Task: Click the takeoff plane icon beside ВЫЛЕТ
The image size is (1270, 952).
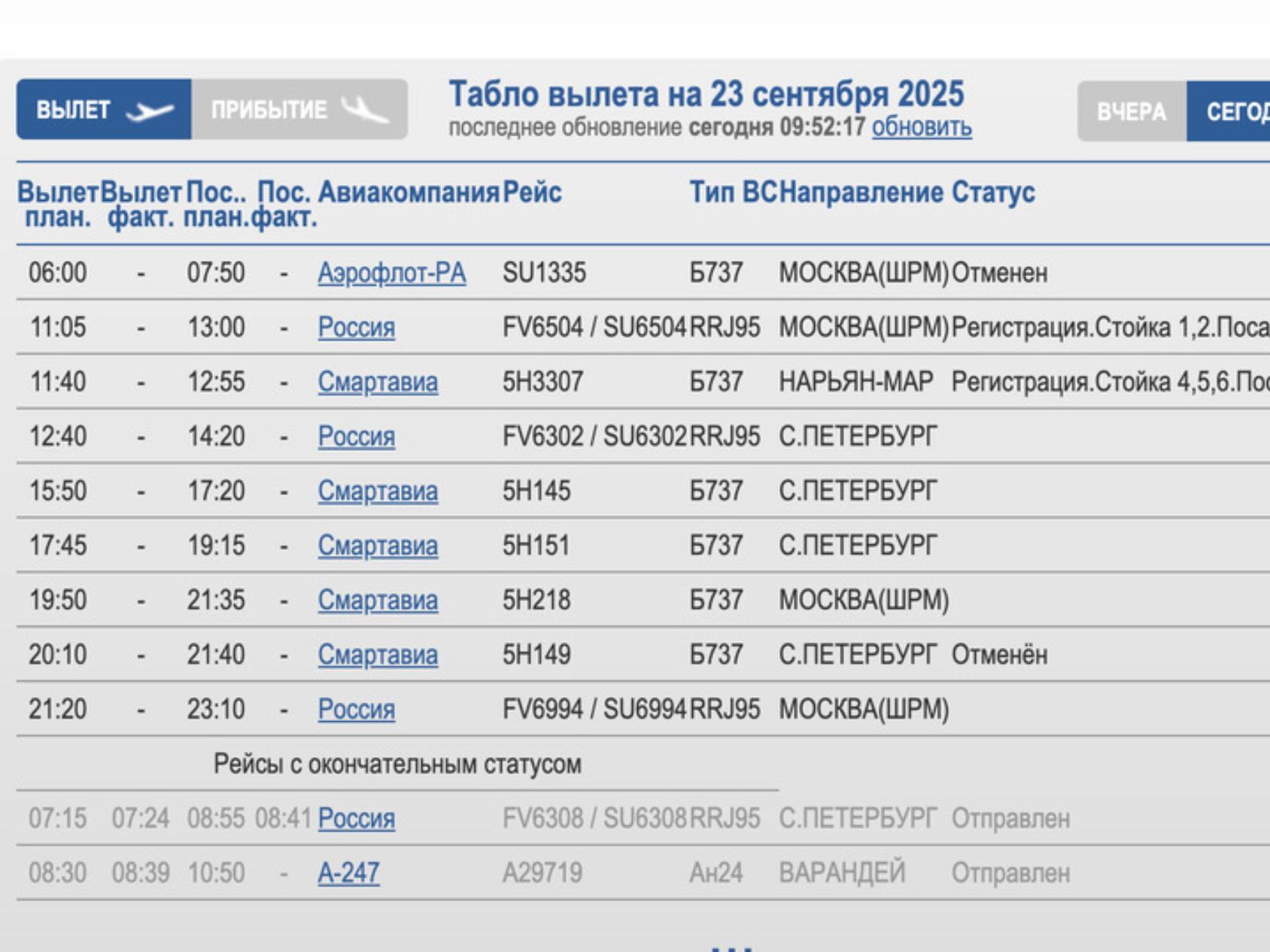Action: (x=150, y=111)
